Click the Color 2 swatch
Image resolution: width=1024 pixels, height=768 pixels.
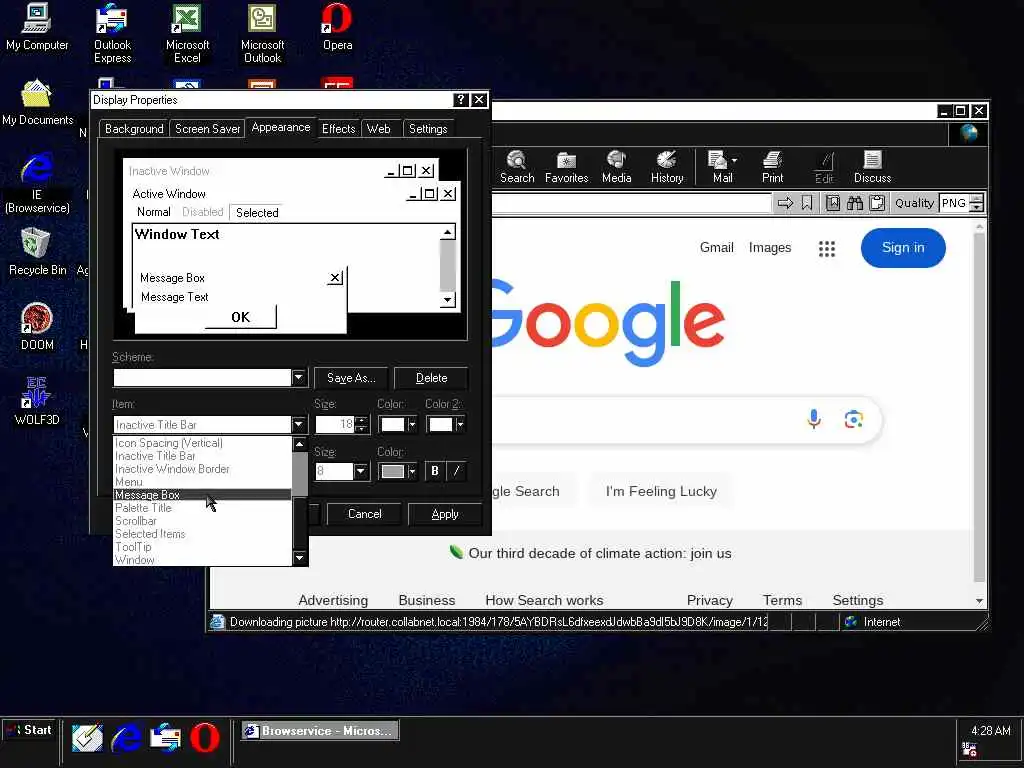[441, 424]
